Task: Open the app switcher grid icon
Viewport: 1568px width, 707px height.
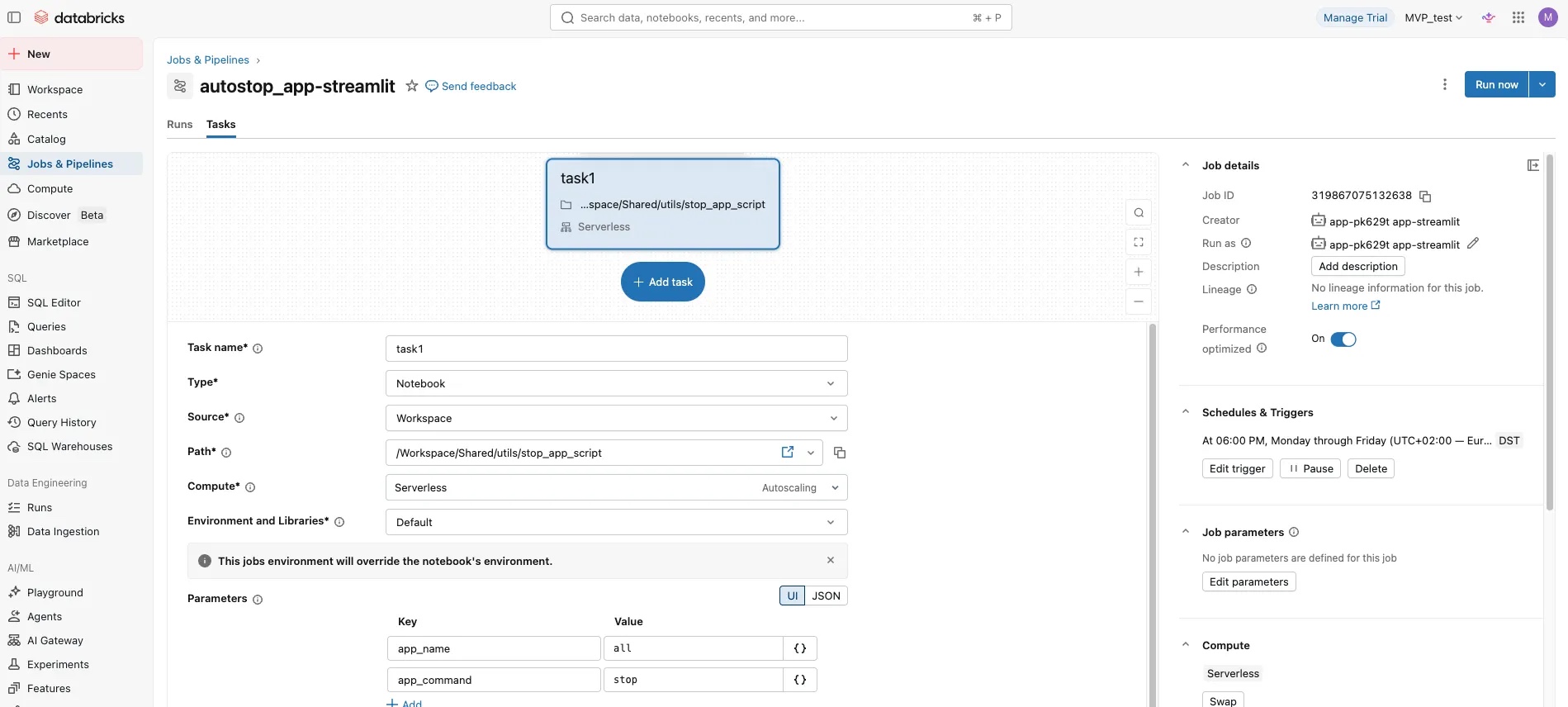Action: 1518,17
